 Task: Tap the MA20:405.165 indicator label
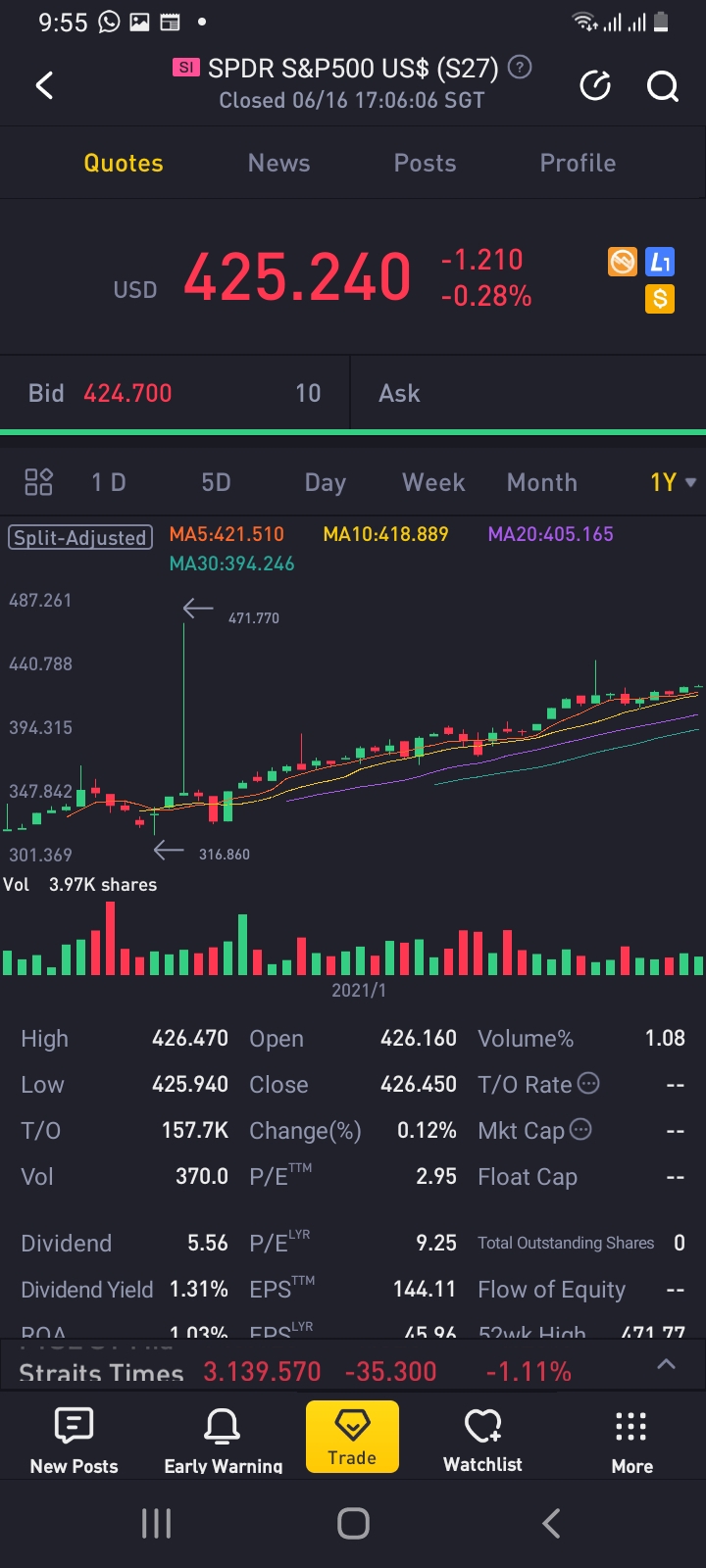coord(550,534)
